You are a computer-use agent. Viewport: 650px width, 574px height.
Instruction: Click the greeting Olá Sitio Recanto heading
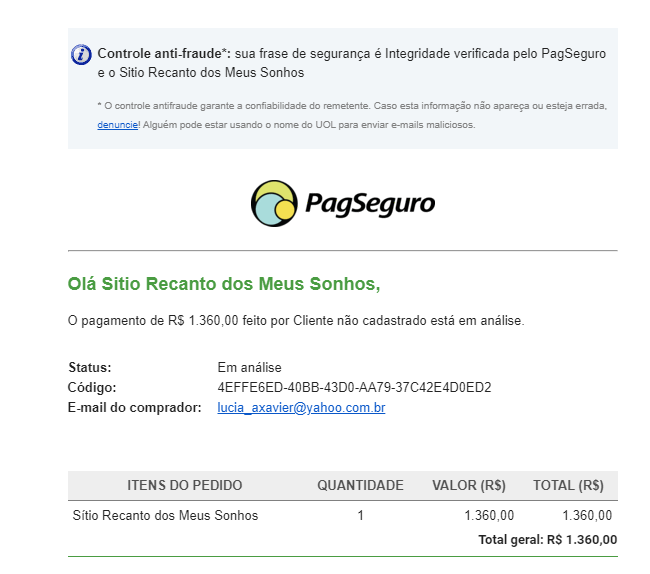(x=224, y=284)
